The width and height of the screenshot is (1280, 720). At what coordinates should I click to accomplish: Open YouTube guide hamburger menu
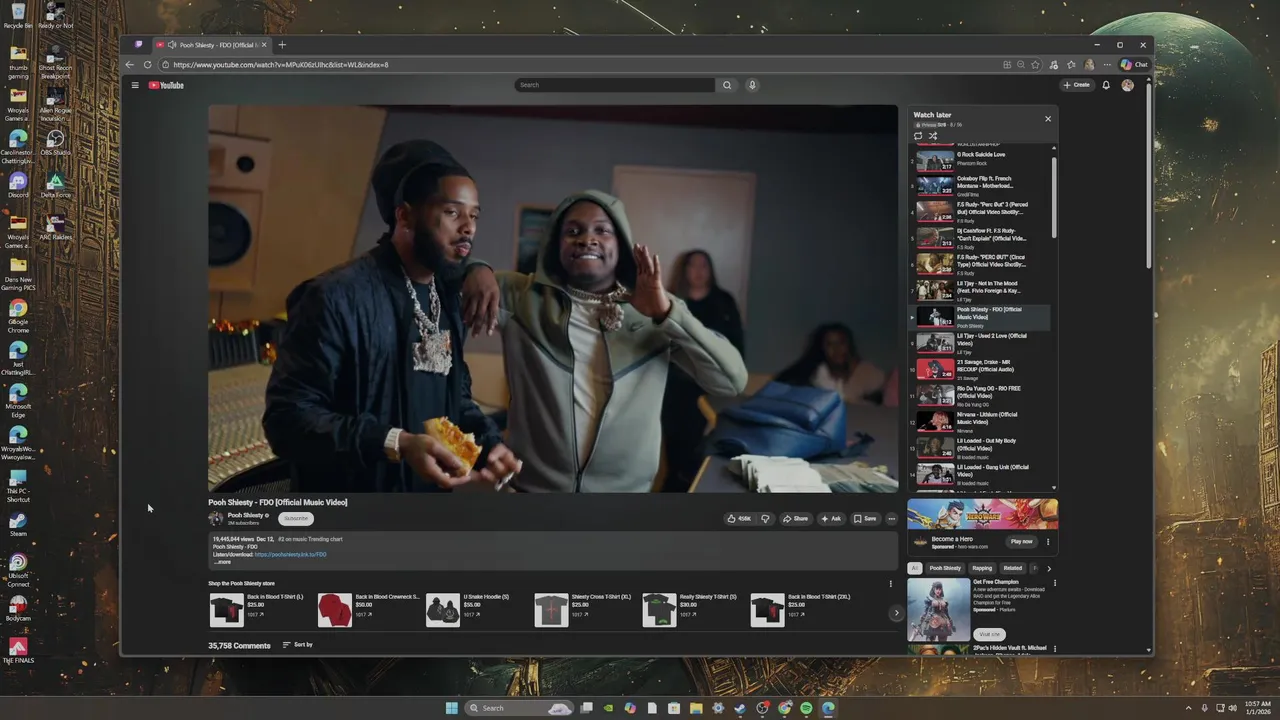(135, 85)
